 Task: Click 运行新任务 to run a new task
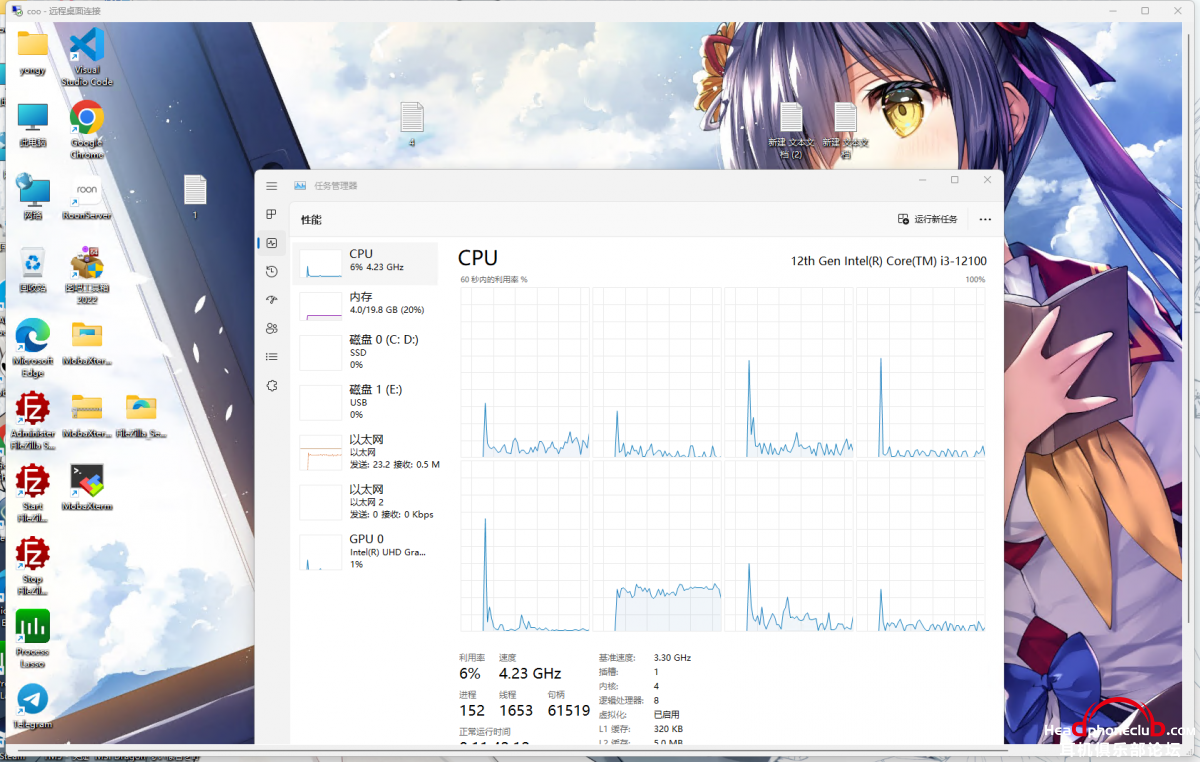(928, 219)
